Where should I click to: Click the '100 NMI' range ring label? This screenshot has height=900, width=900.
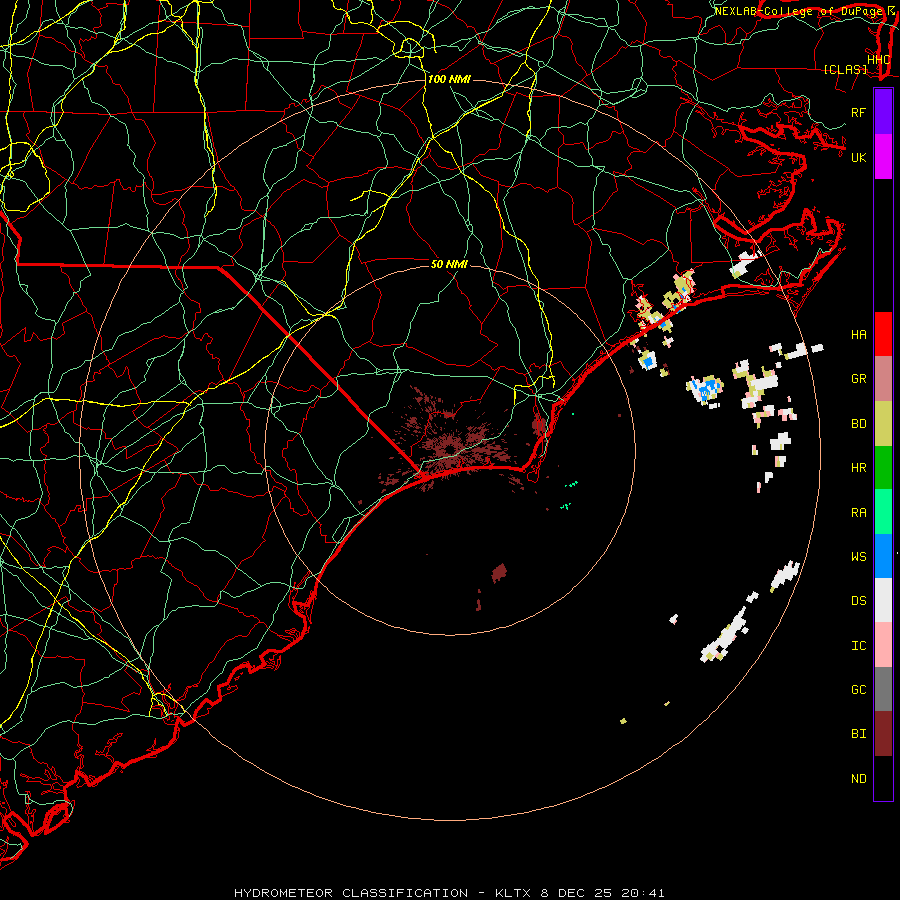449,79
